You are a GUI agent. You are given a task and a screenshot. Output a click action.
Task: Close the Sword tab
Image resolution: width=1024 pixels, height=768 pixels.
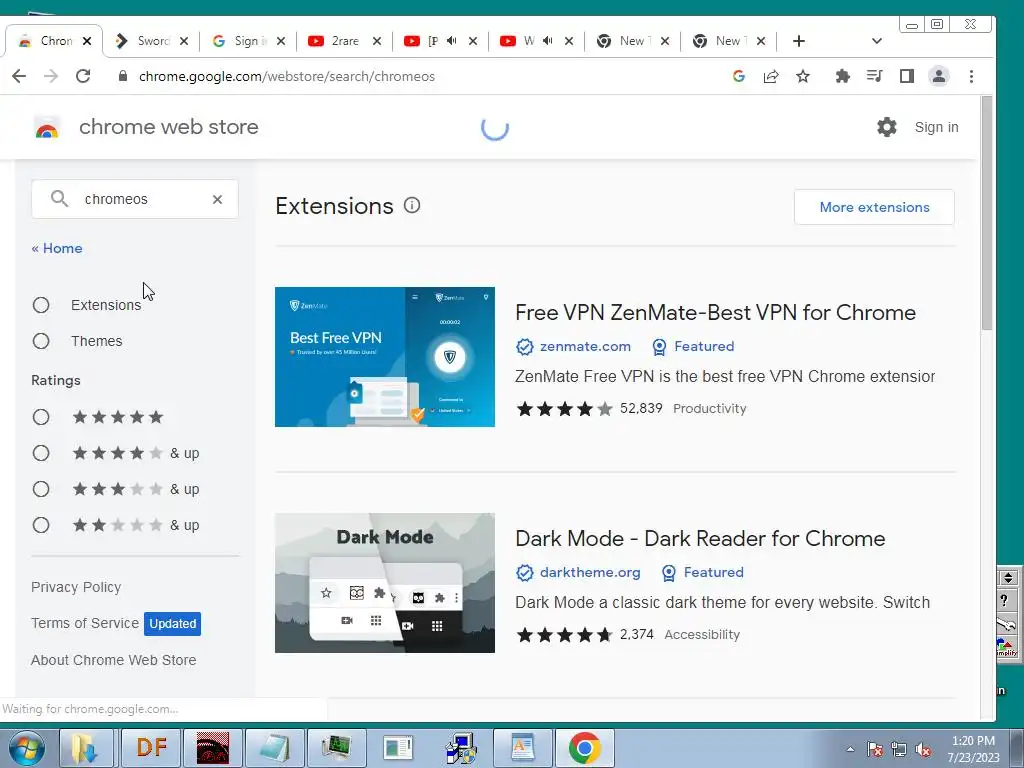[184, 41]
